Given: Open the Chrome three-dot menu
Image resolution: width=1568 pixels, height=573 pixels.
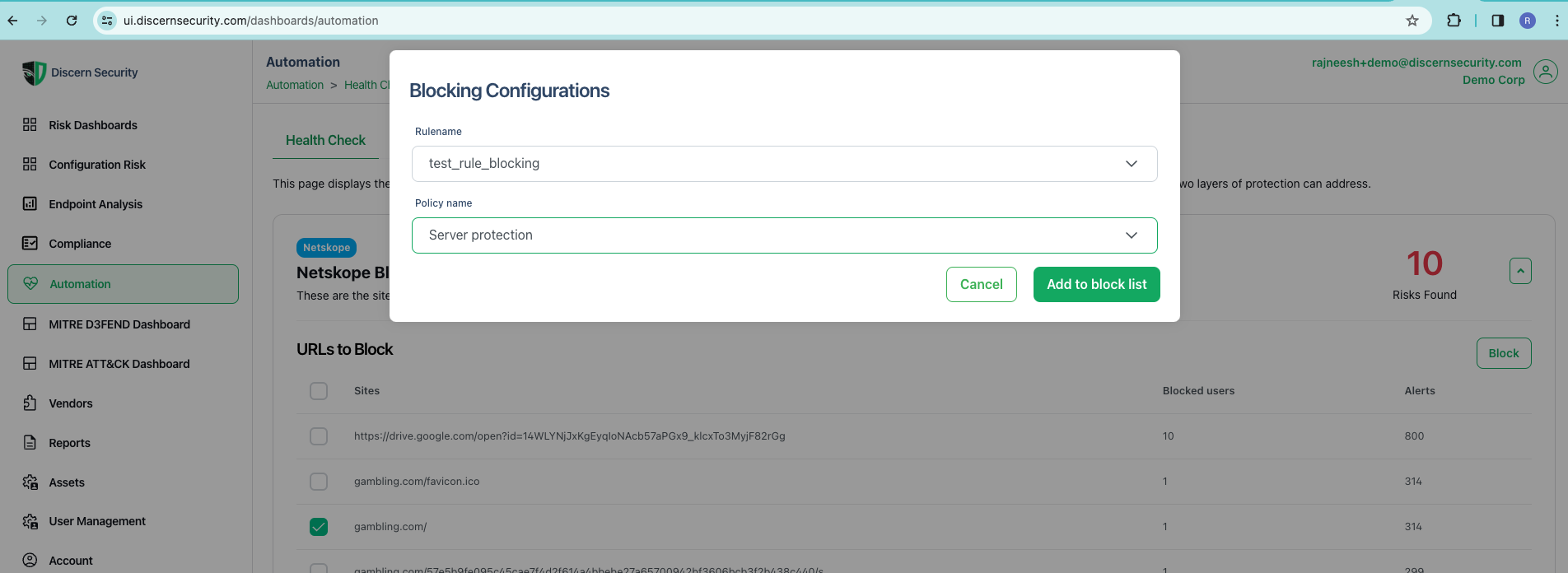Looking at the screenshot, I should click(1556, 21).
